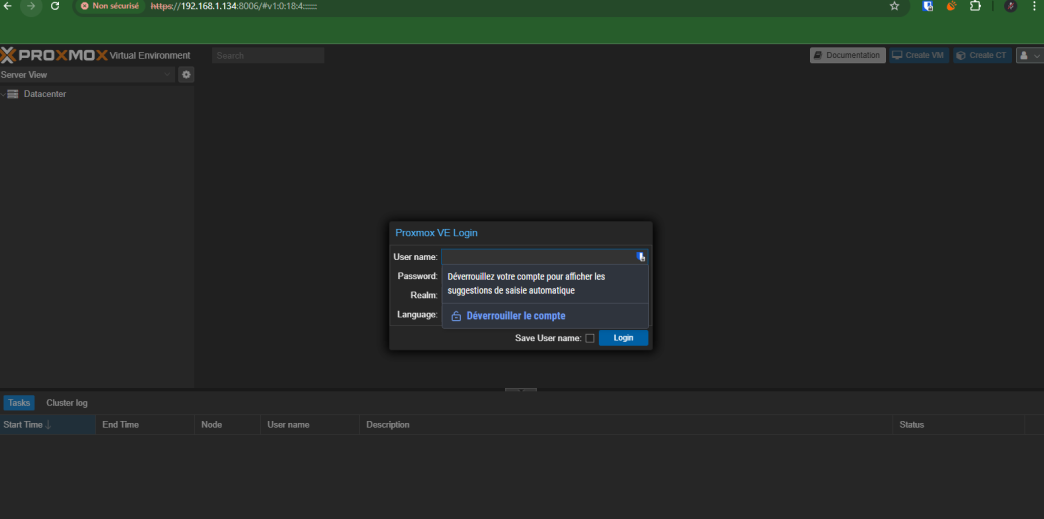Click the Proxmox logo

tap(54, 56)
